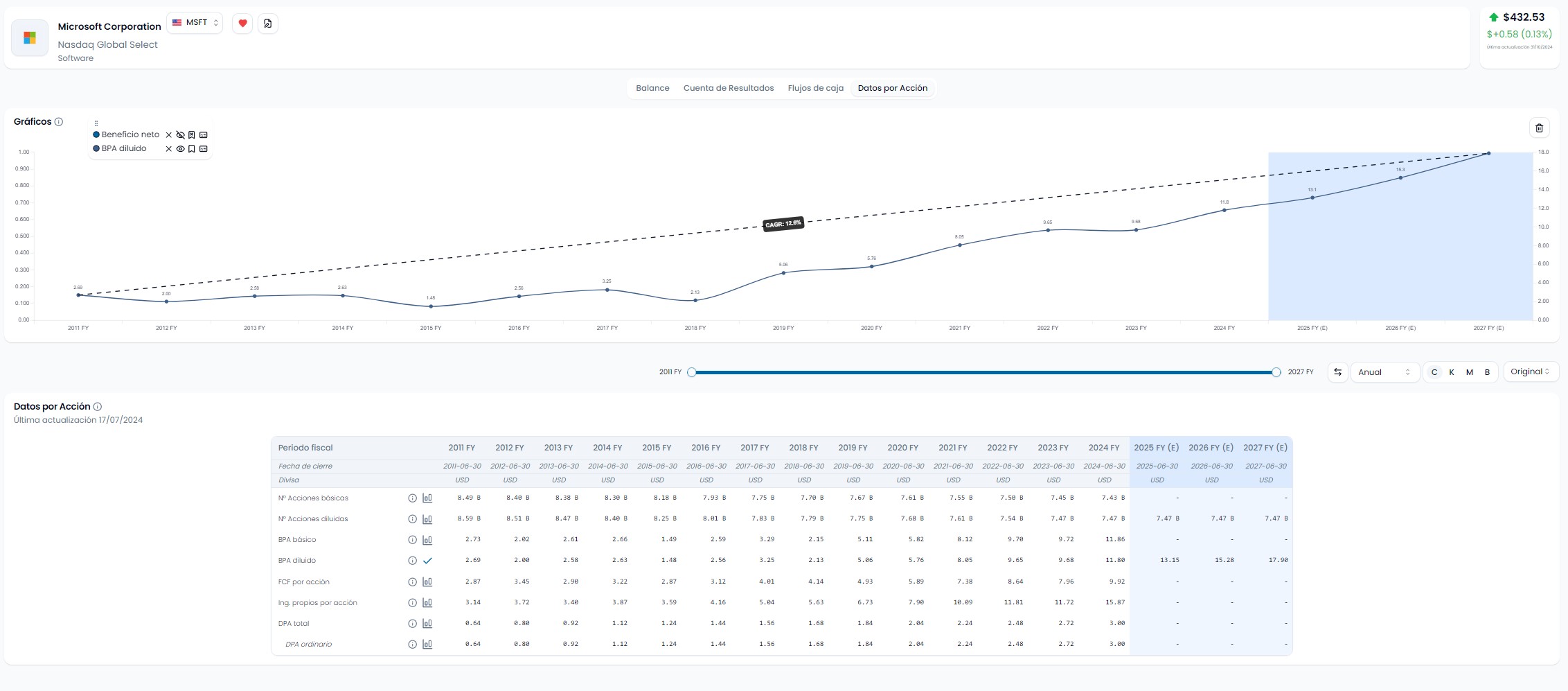Show the hidden Beneficio neto series

pyautogui.click(x=180, y=135)
